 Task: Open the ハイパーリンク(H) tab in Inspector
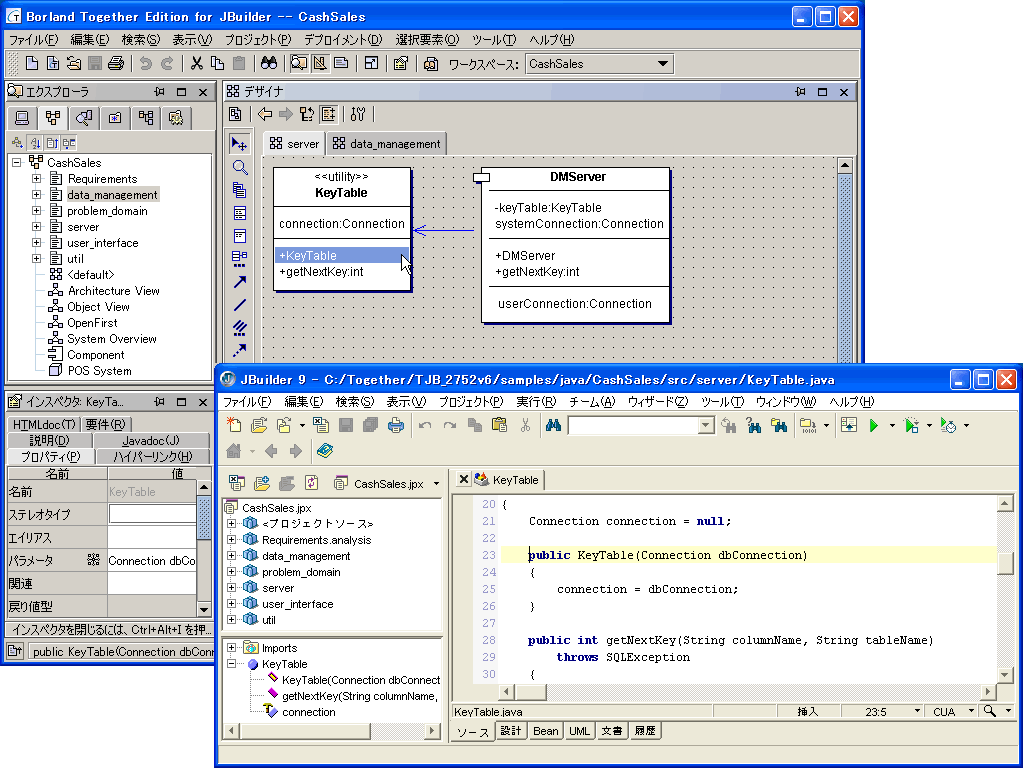click(153, 456)
